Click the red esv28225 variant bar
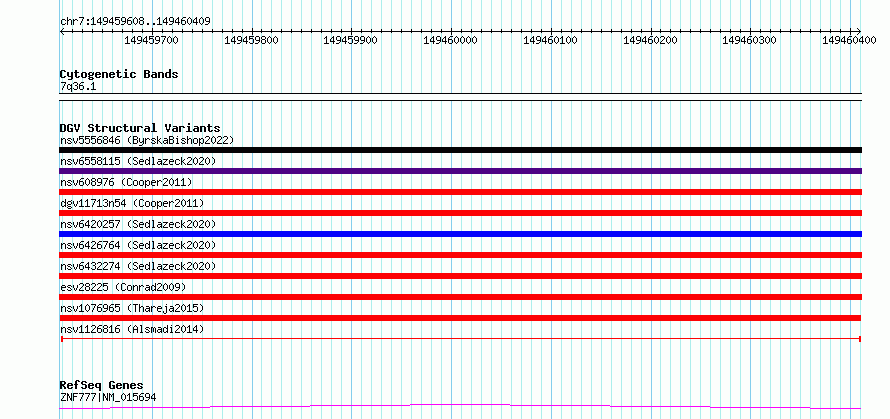 (x=460, y=297)
